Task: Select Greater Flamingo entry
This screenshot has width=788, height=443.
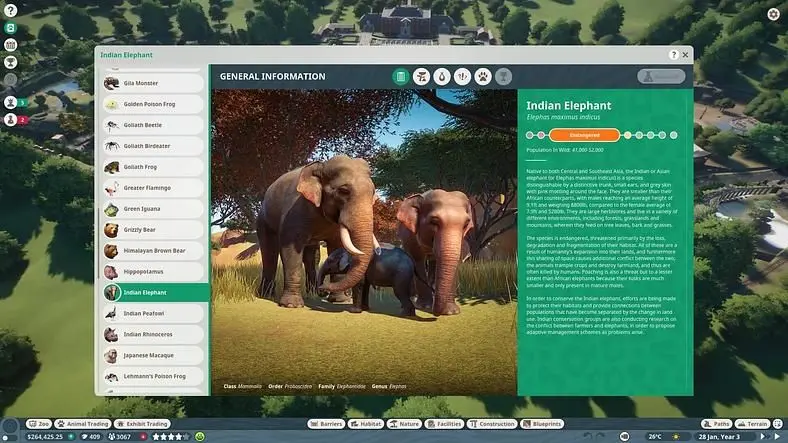Action: coord(153,188)
